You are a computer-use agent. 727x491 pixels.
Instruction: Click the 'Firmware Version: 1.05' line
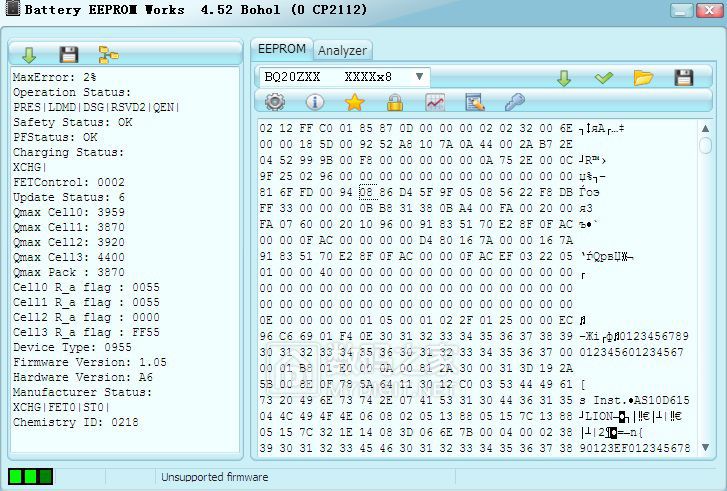tap(89, 362)
